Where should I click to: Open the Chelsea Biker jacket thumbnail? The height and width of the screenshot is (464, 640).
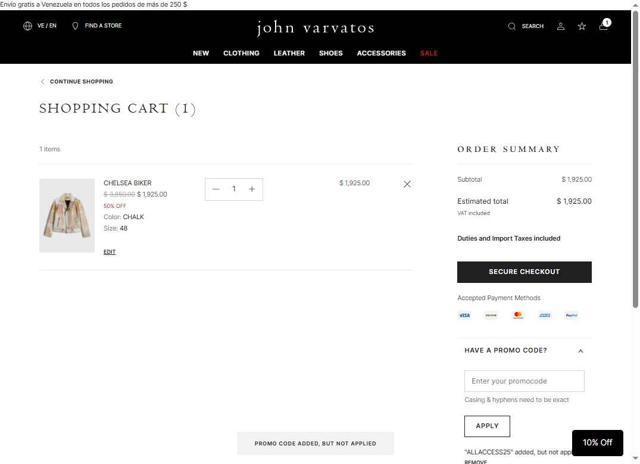(x=67, y=215)
